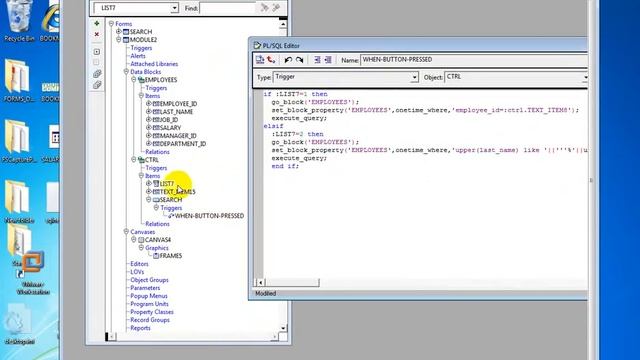Viewport: 640px width, 360px height.
Task: Expand the EMPLOYEE_ID item node
Action: click(x=149, y=104)
